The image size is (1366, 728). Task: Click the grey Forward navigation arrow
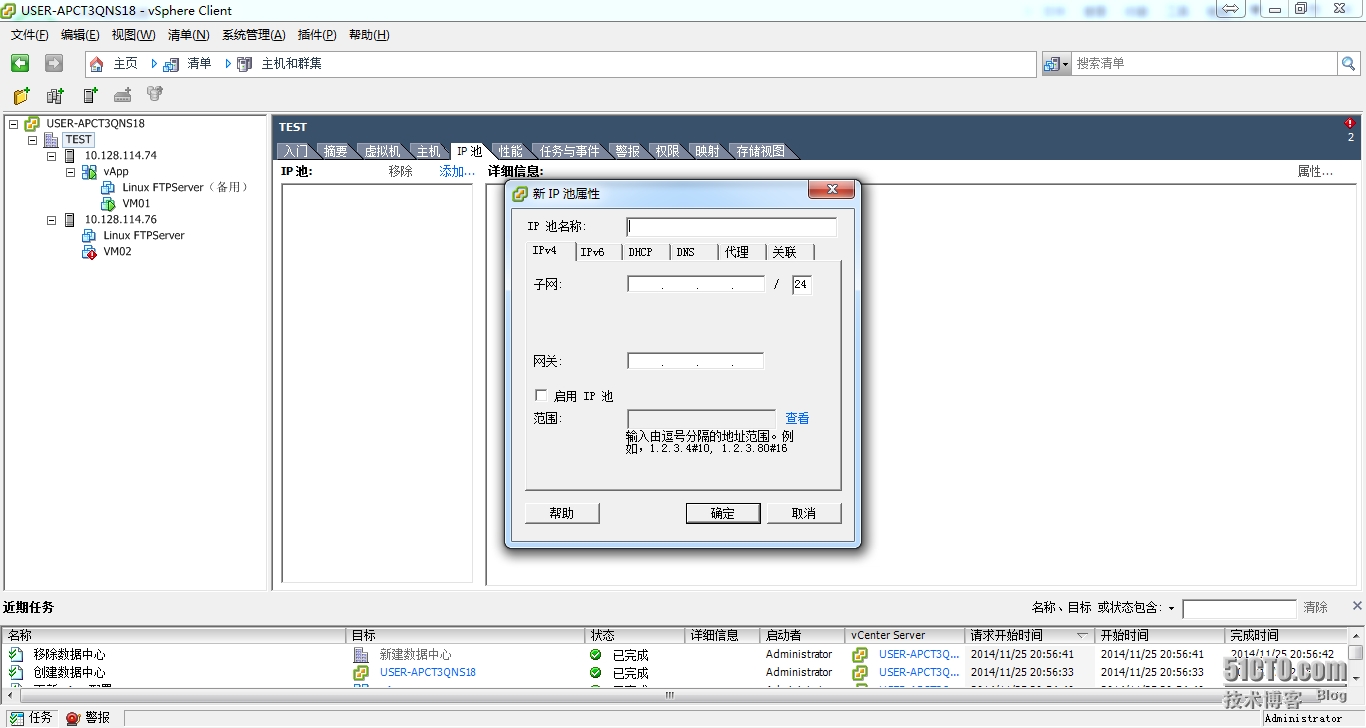pyautogui.click(x=54, y=63)
